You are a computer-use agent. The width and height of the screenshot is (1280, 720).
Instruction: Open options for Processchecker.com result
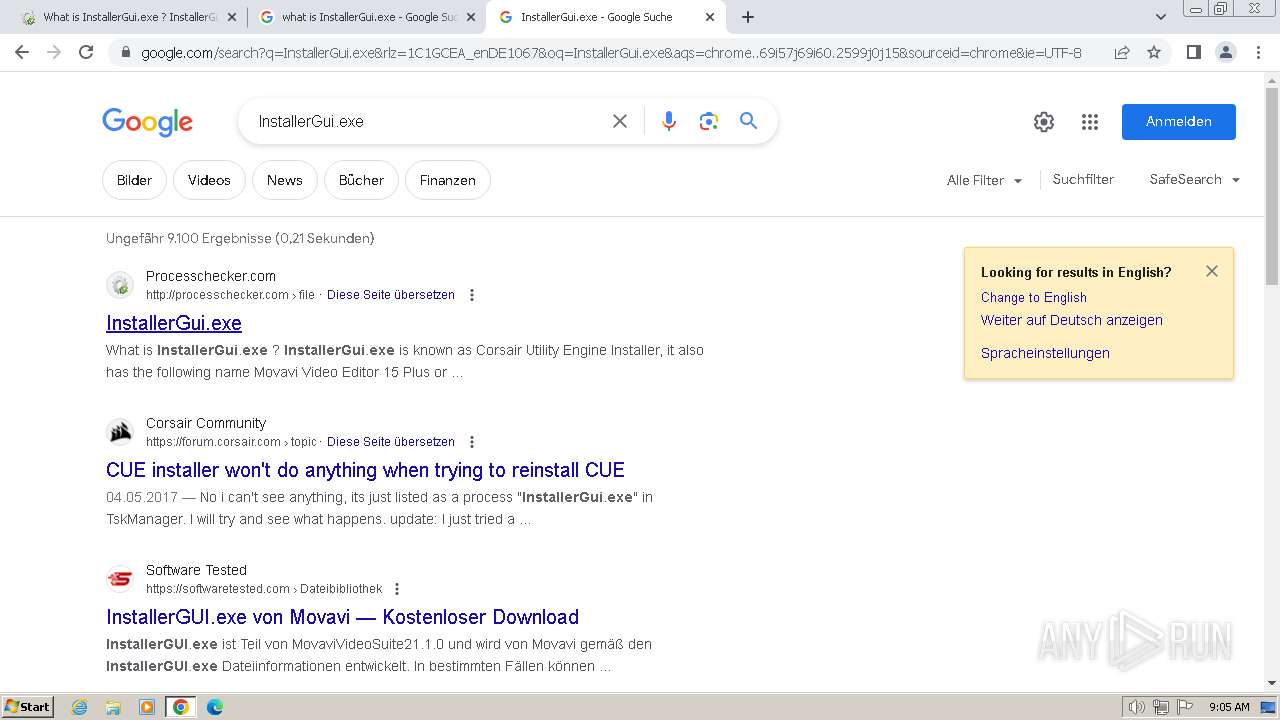pyautogui.click(x=472, y=295)
